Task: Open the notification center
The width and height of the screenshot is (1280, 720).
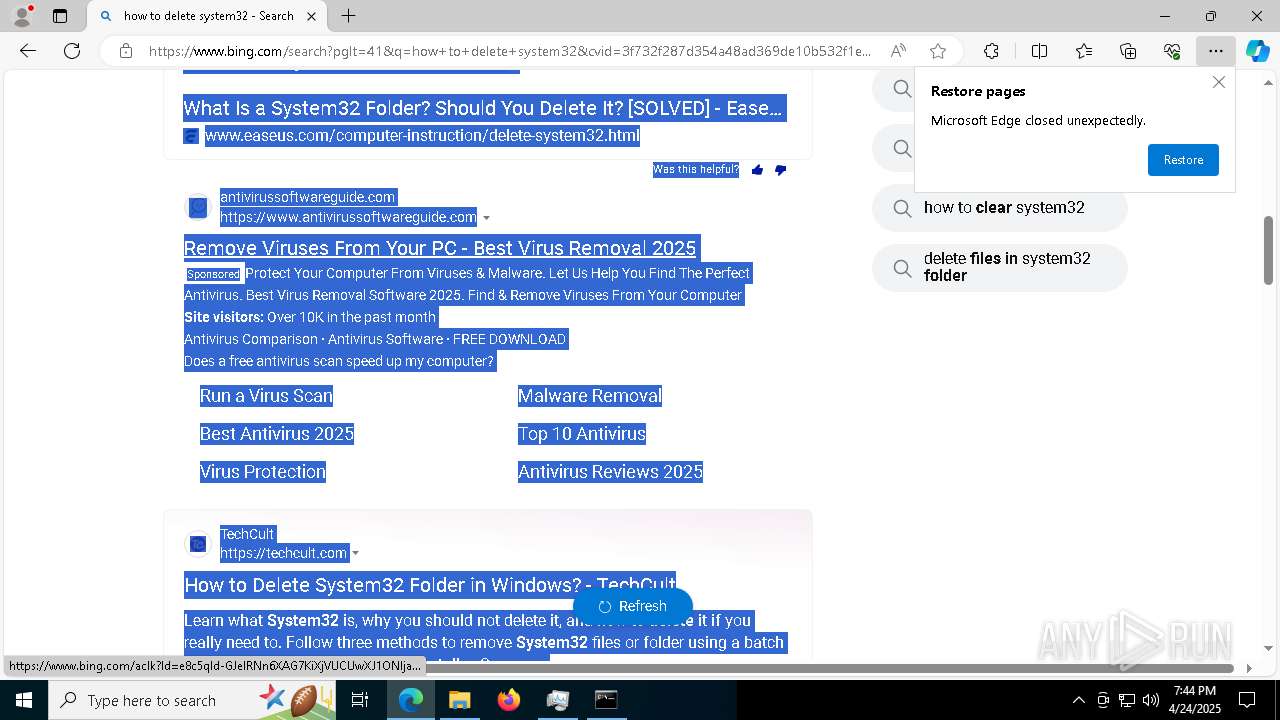Action: 1247,700
